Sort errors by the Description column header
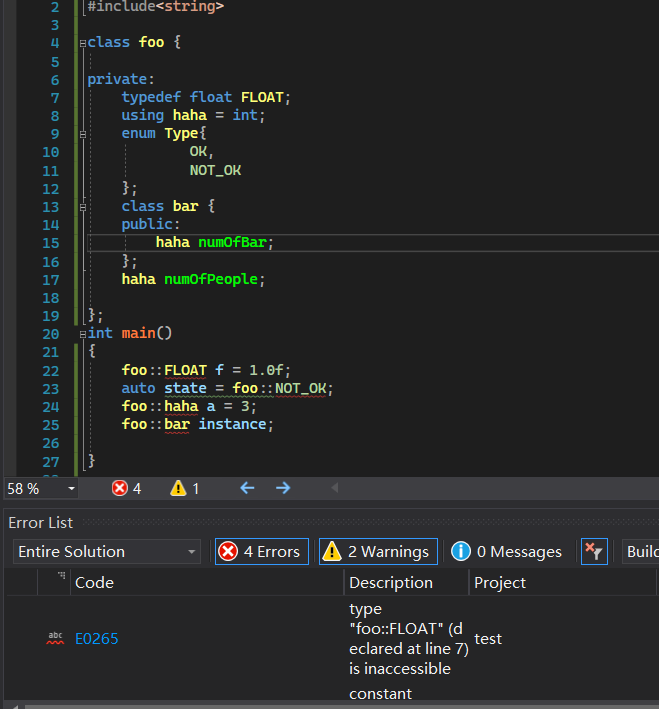 point(391,582)
